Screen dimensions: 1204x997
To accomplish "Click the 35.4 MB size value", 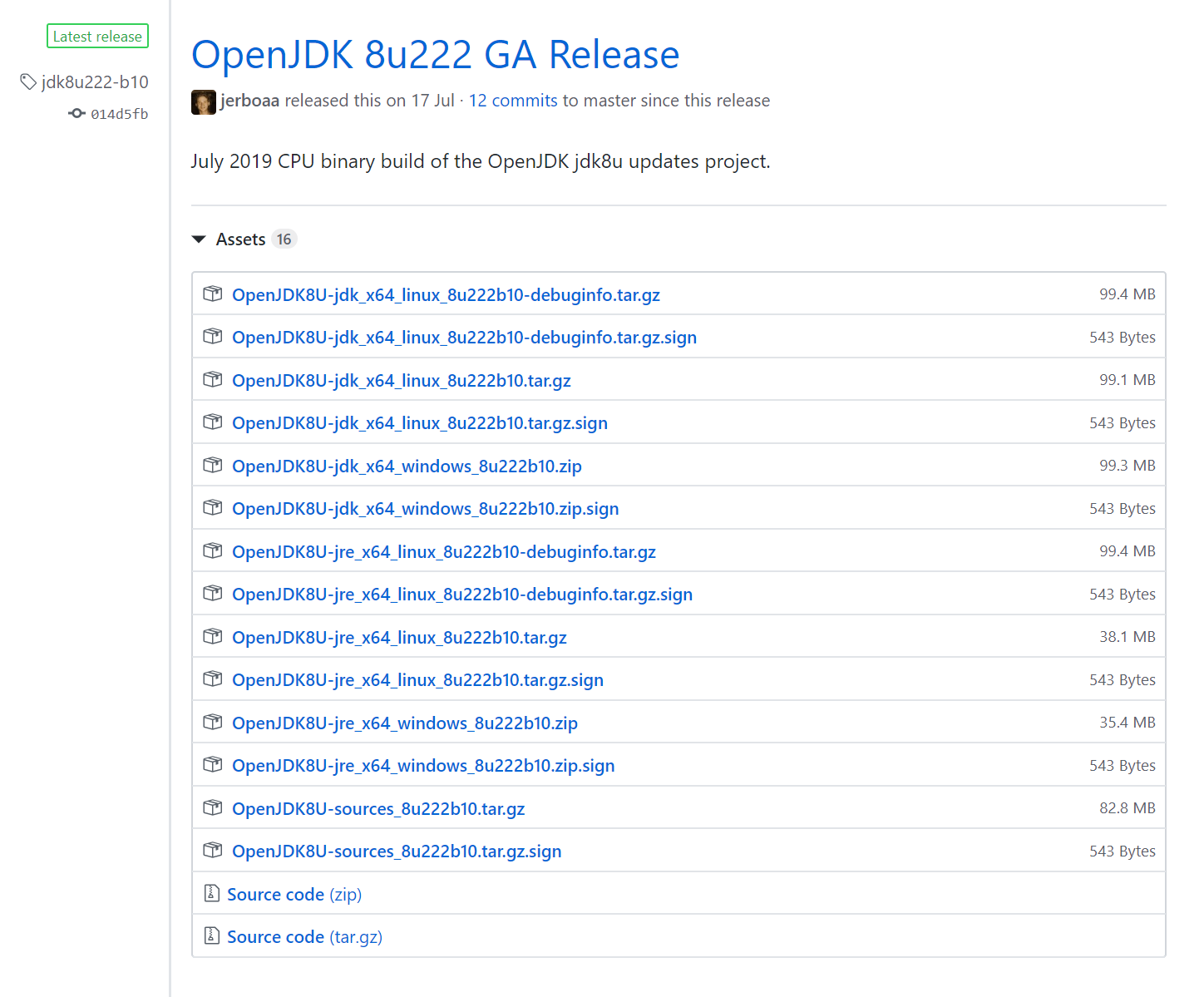I will pyautogui.click(x=1127, y=723).
